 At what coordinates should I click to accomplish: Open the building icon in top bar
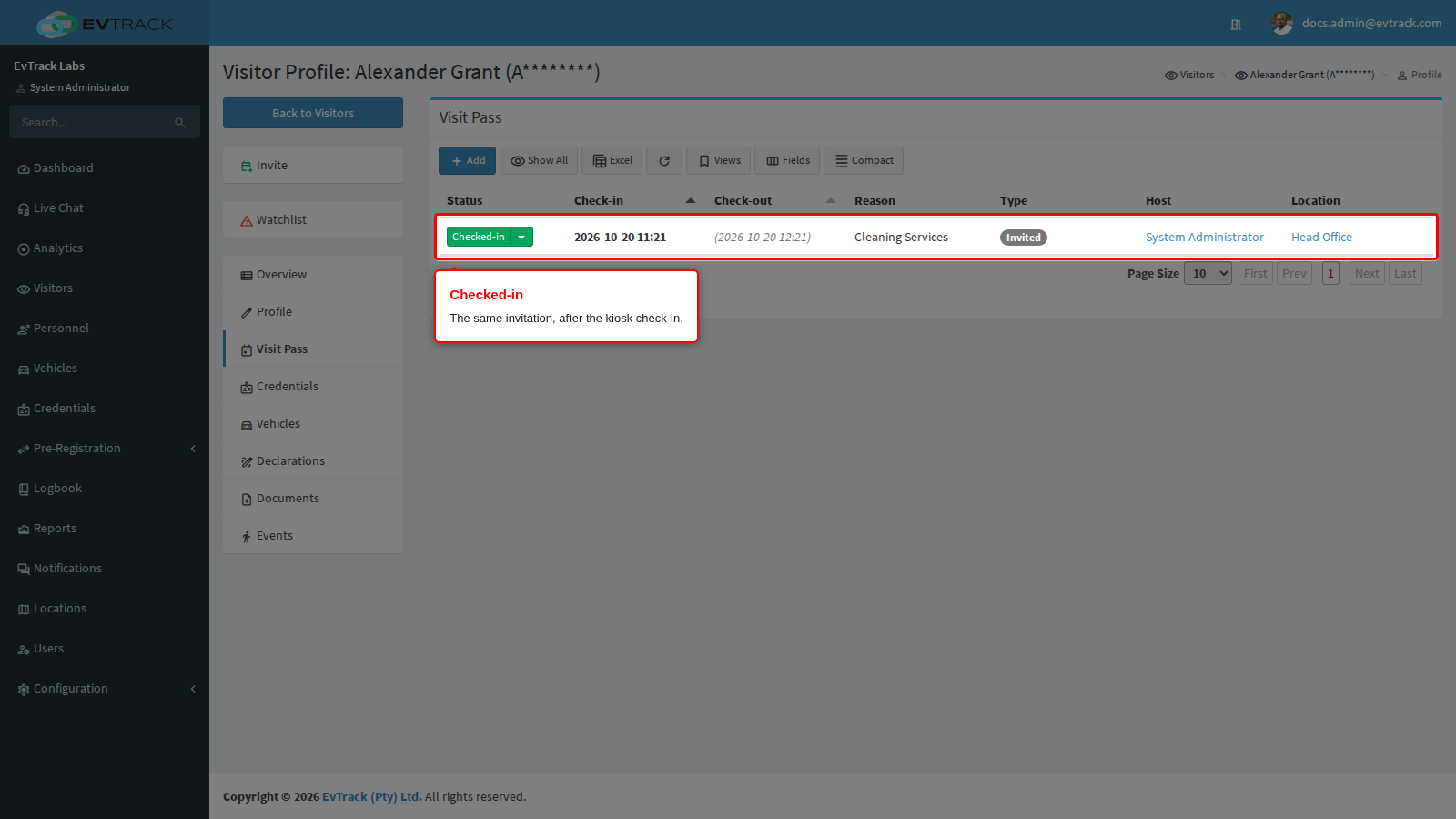pos(1236,25)
